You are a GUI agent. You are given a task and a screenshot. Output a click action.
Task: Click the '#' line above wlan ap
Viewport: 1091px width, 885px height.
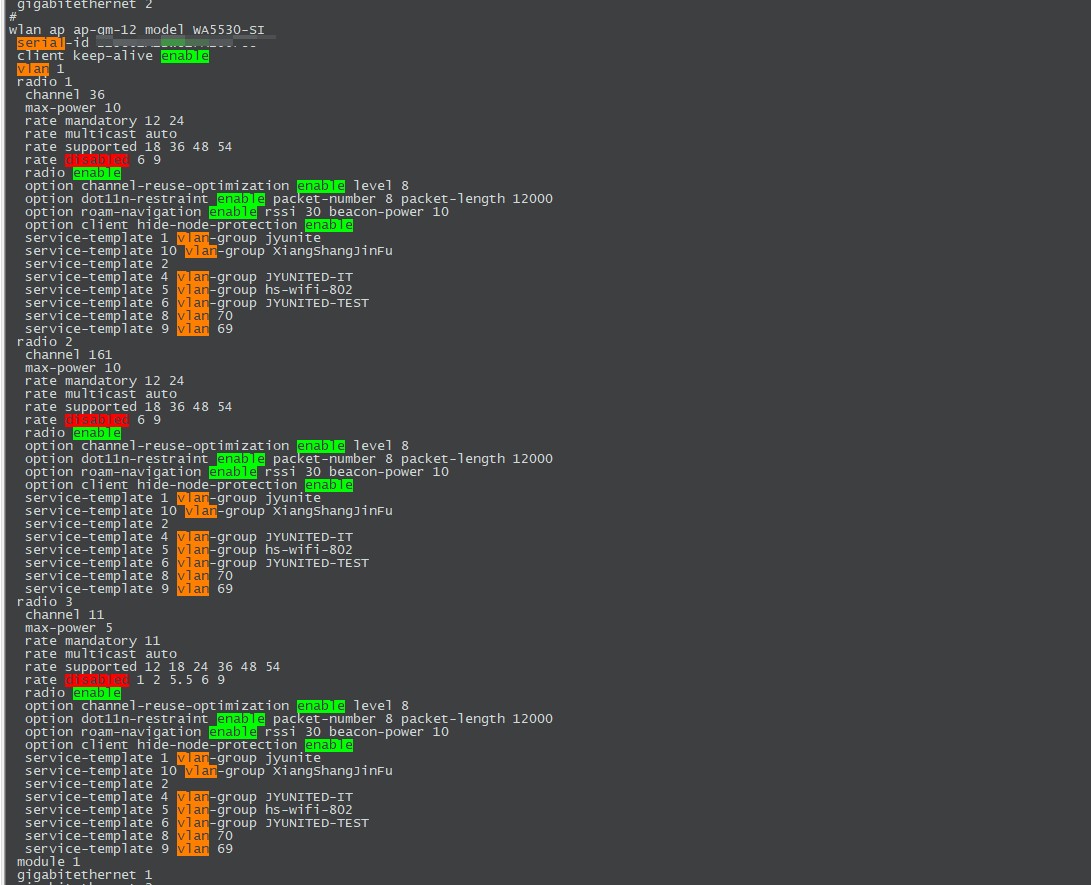(12, 17)
